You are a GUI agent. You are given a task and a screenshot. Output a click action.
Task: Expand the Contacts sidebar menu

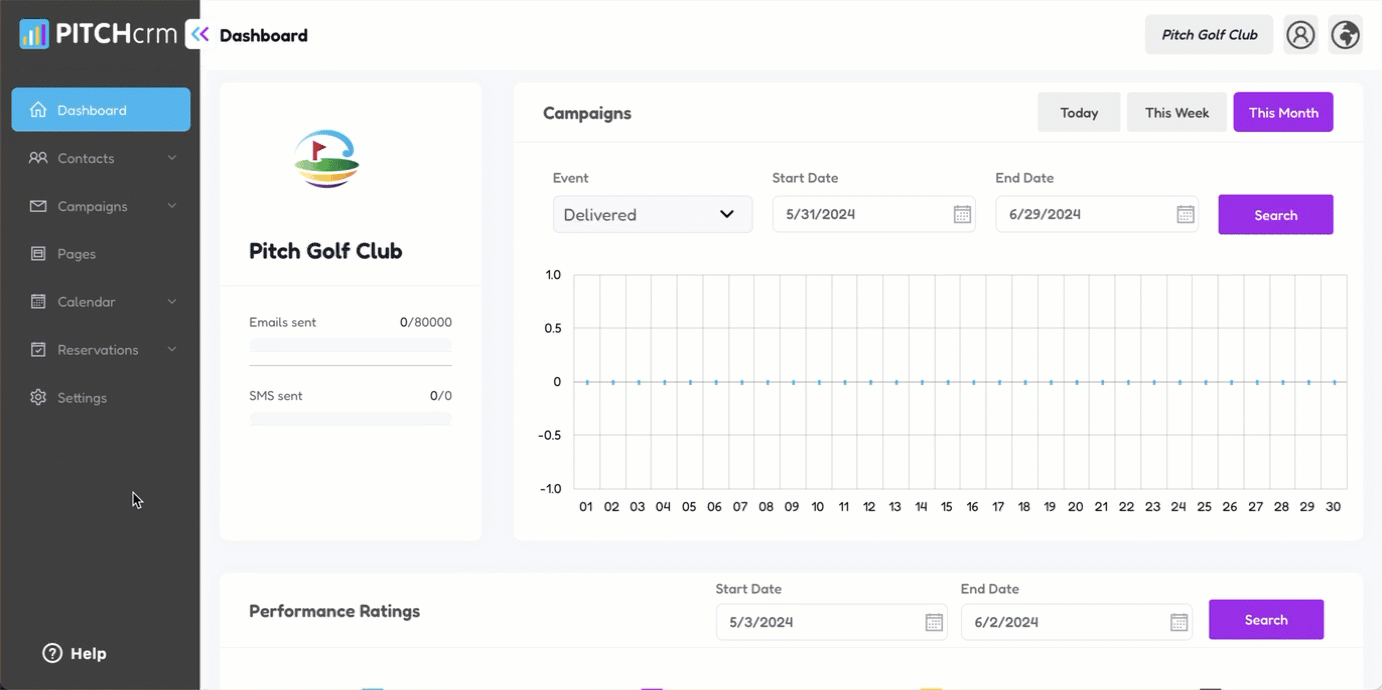coord(100,158)
